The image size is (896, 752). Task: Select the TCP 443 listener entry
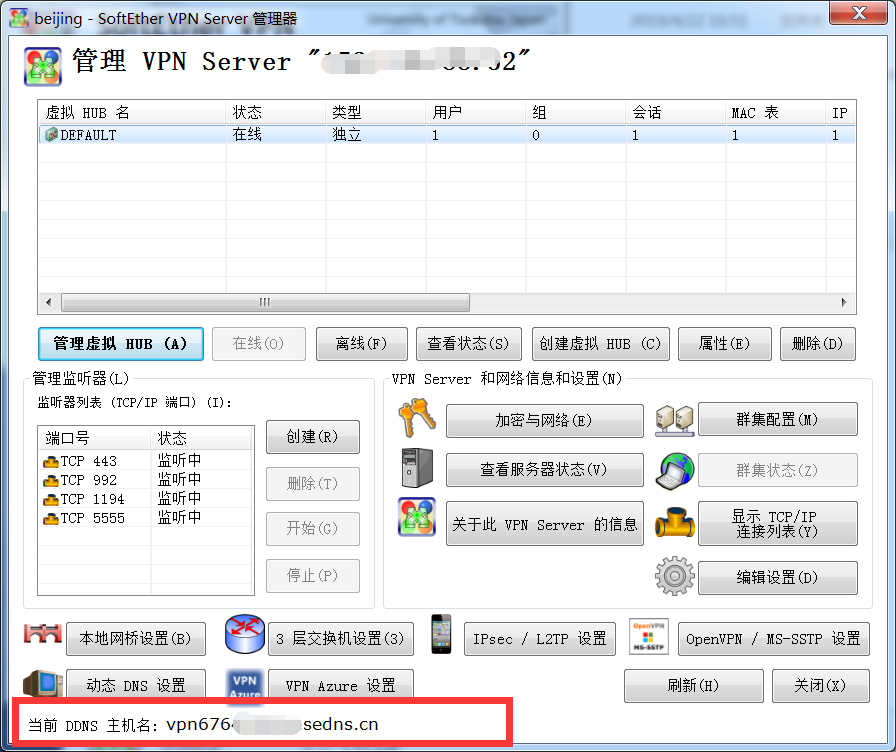[89, 461]
